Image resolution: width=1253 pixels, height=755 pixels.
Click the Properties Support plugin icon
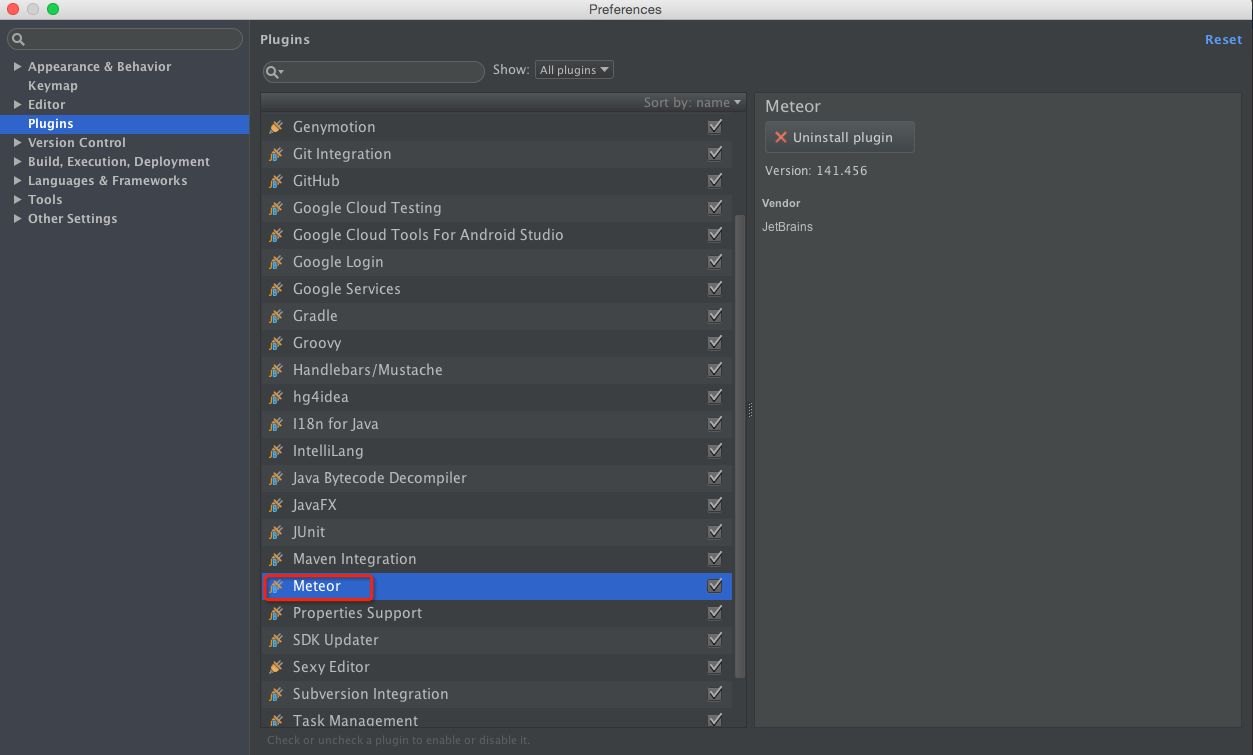[276, 613]
